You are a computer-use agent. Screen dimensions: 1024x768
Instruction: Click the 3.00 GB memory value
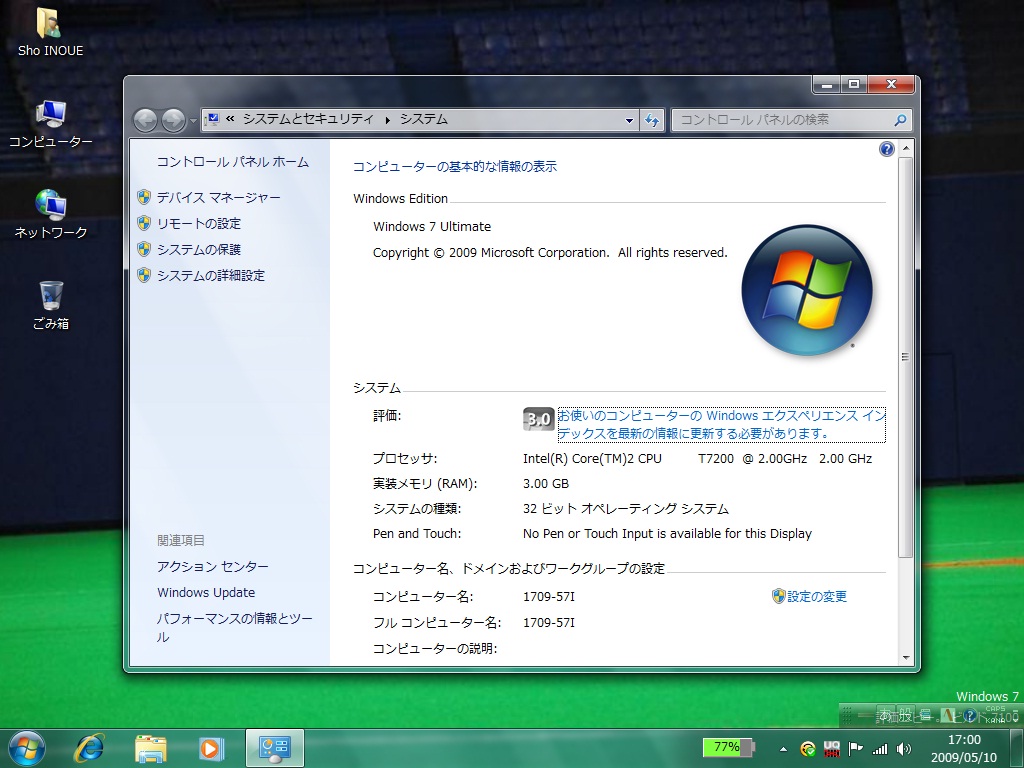point(546,484)
